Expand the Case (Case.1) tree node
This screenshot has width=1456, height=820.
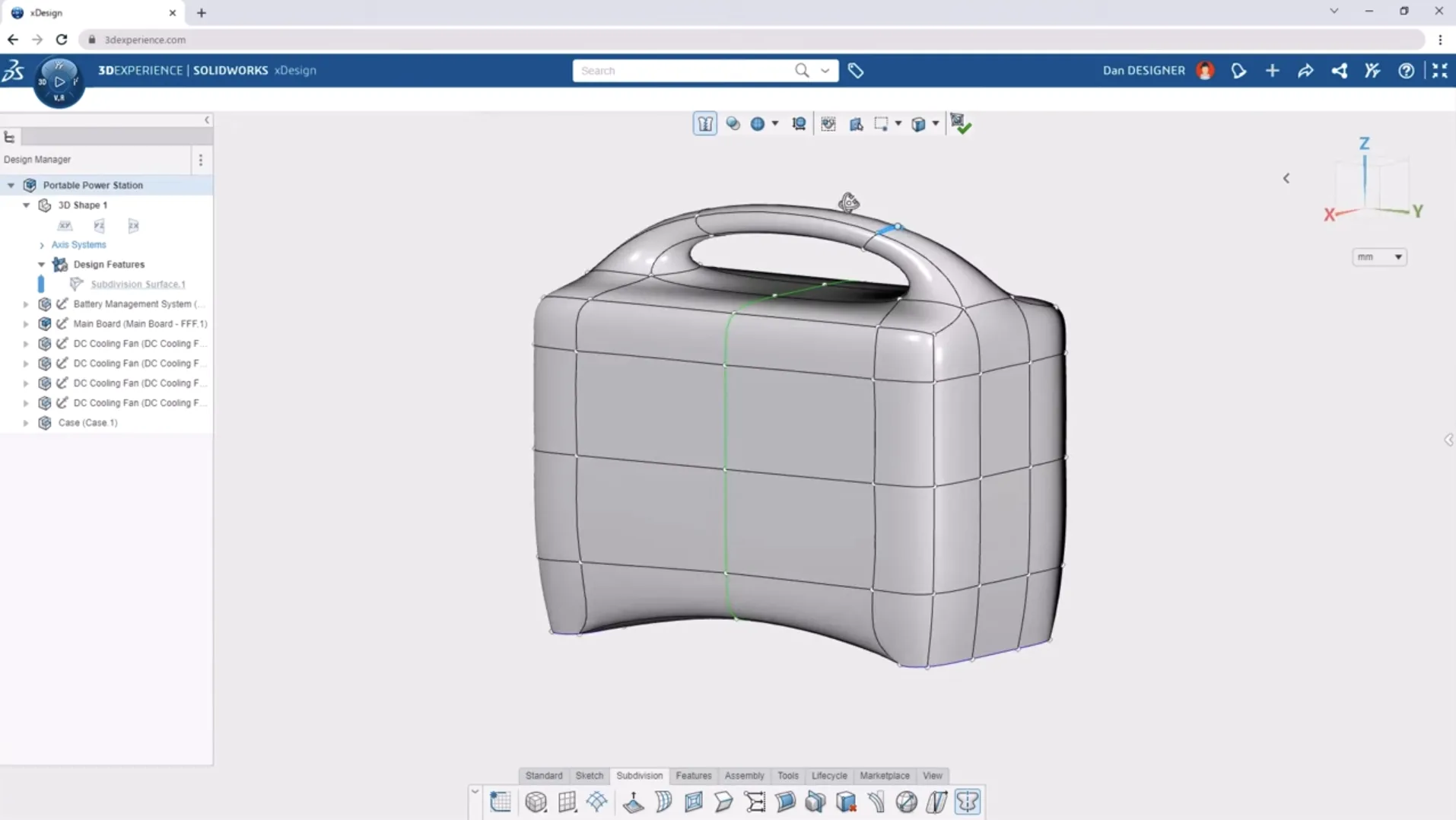(x=26, y=423)
